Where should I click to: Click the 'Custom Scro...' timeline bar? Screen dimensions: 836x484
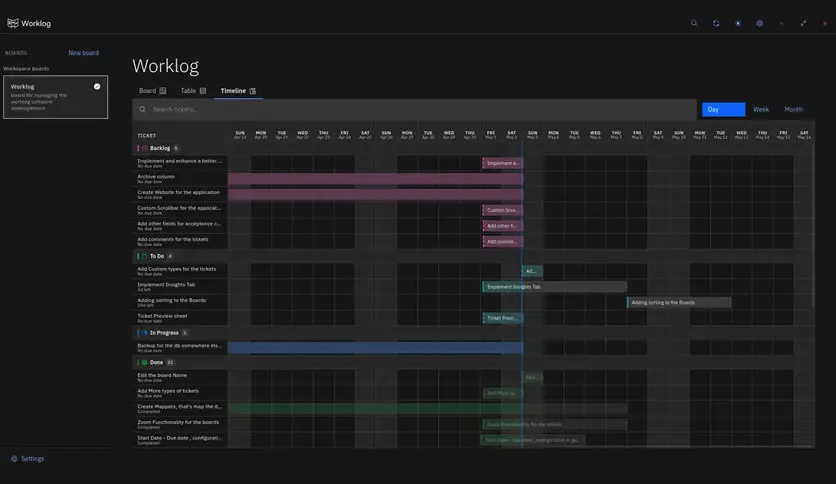pos(502,210)
